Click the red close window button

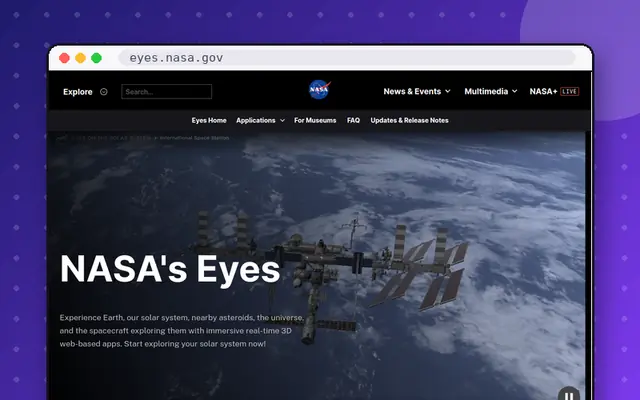[x=64, y=58]
